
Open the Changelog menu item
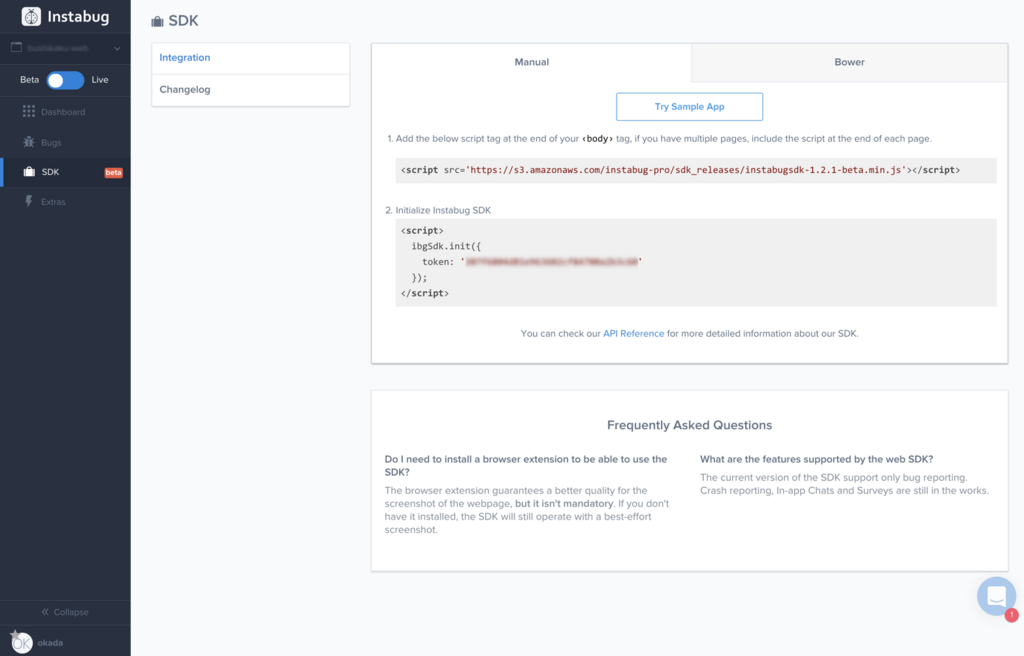pyautogui.click(x=251, y=90)
